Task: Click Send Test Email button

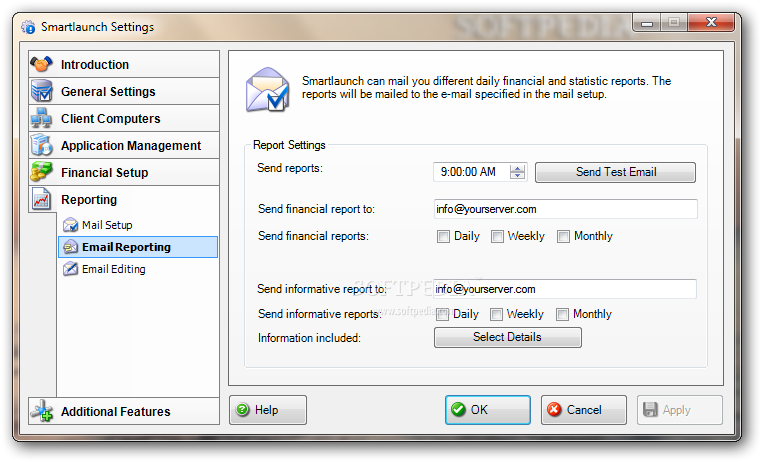Action: point(615,172)
